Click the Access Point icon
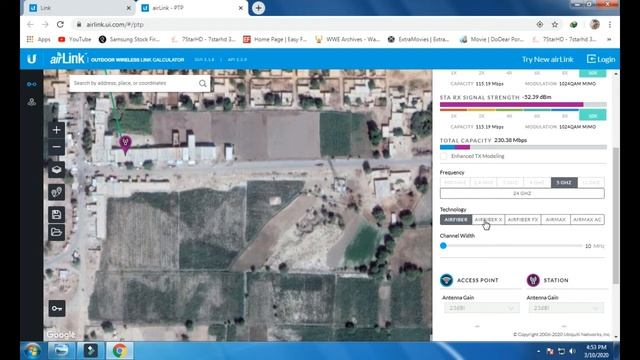Screen dimensions: 640x360 (x=447, y=280)
